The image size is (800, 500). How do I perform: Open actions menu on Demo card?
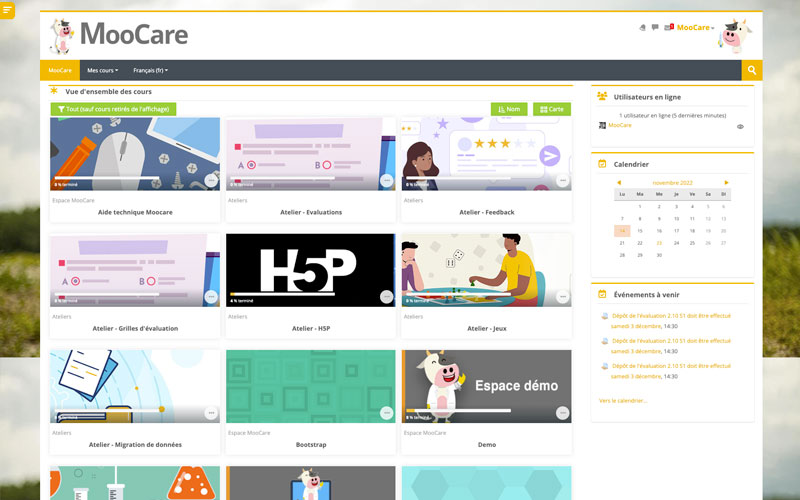[562, 413]
